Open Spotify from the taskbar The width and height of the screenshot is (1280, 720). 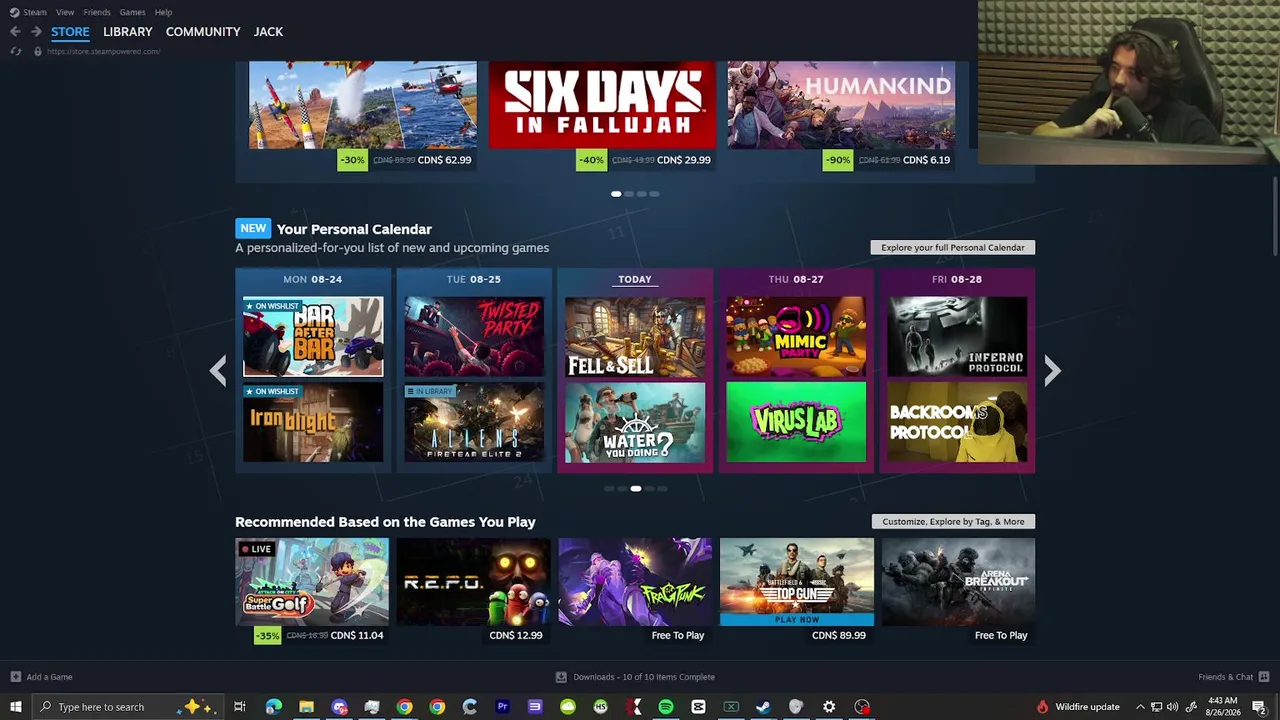pyautogui.click(x=666, y=707)
